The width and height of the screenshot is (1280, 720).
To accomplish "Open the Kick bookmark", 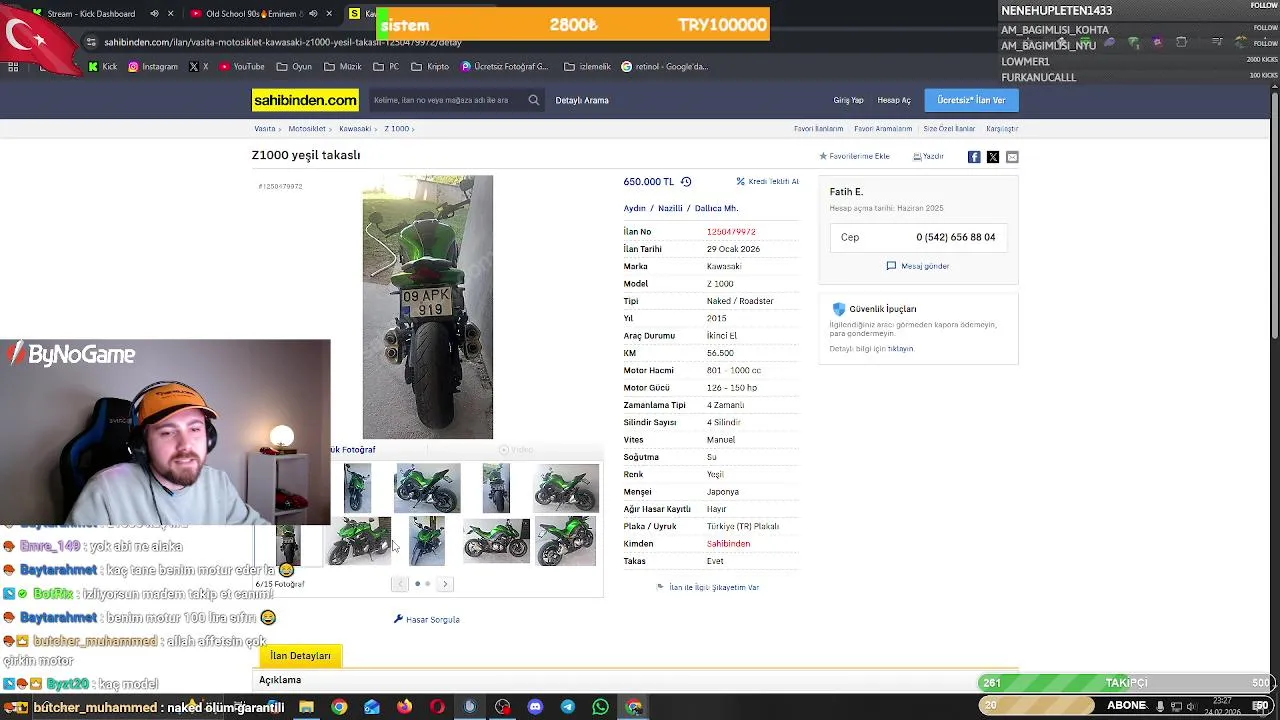I will pos(102,67).
